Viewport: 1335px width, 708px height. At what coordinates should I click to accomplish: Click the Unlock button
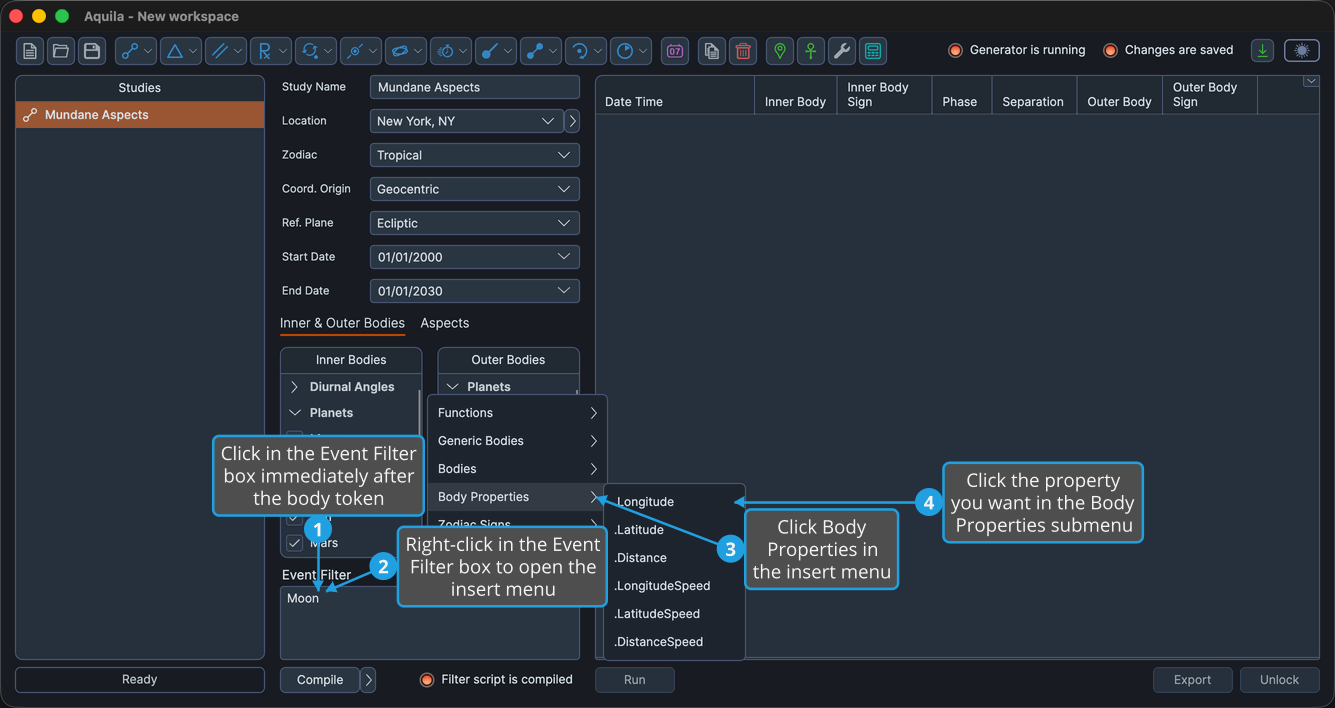pos(1279,680)
